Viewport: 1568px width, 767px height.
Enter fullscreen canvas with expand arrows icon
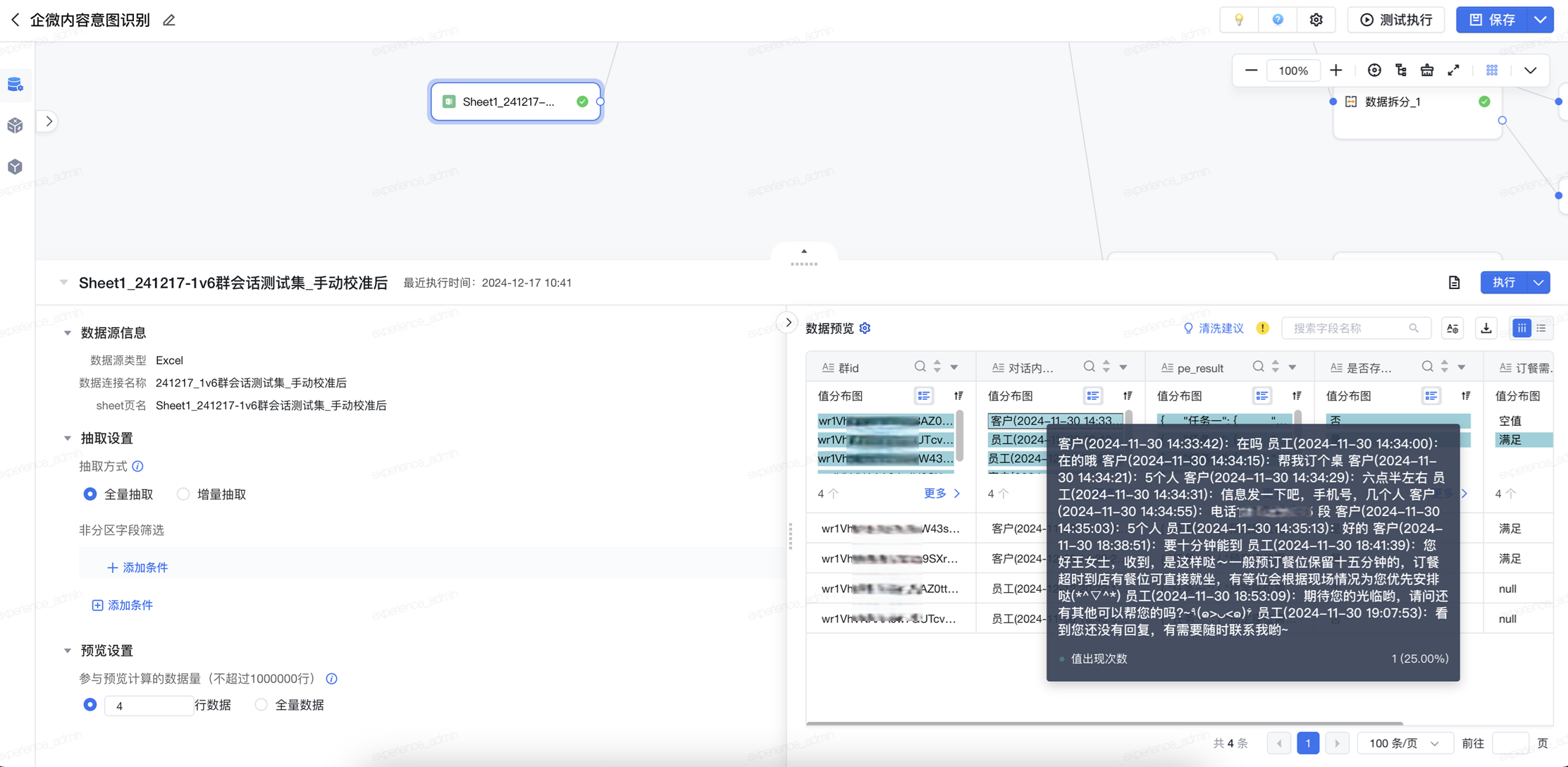click(1454, 70)
